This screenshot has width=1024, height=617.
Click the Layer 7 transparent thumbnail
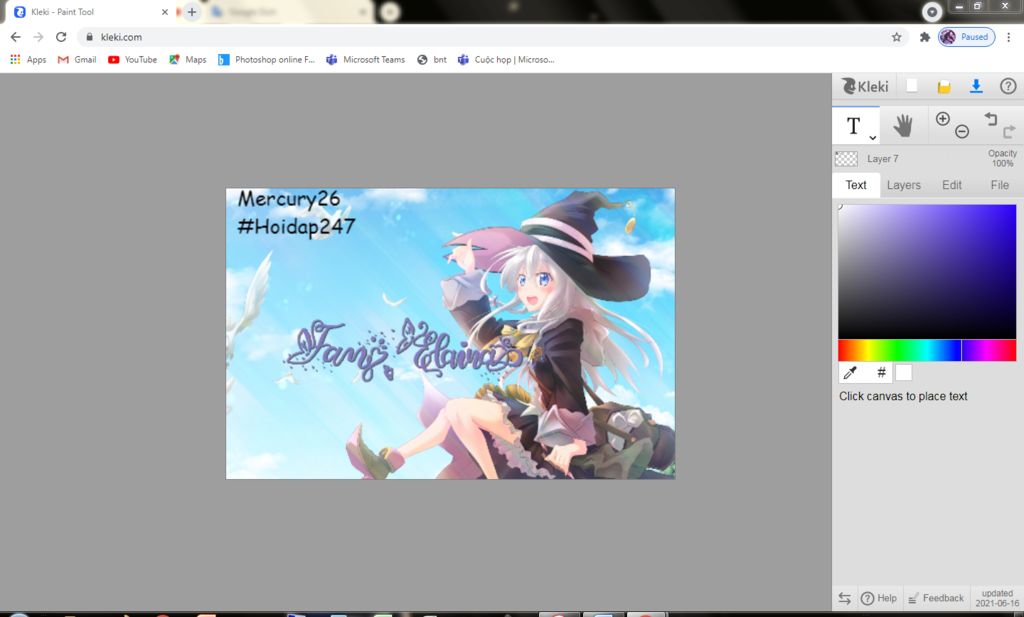[846, 159]
